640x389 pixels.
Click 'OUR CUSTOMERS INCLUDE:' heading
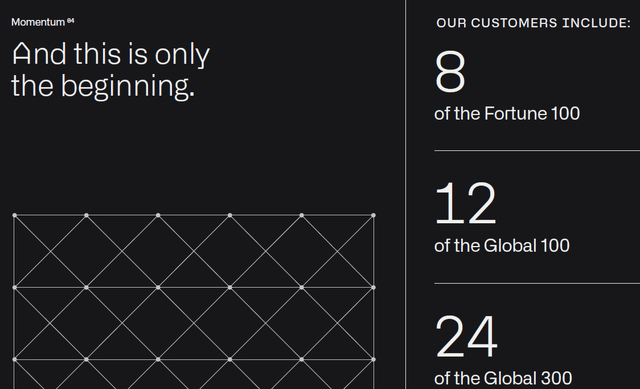533,23
